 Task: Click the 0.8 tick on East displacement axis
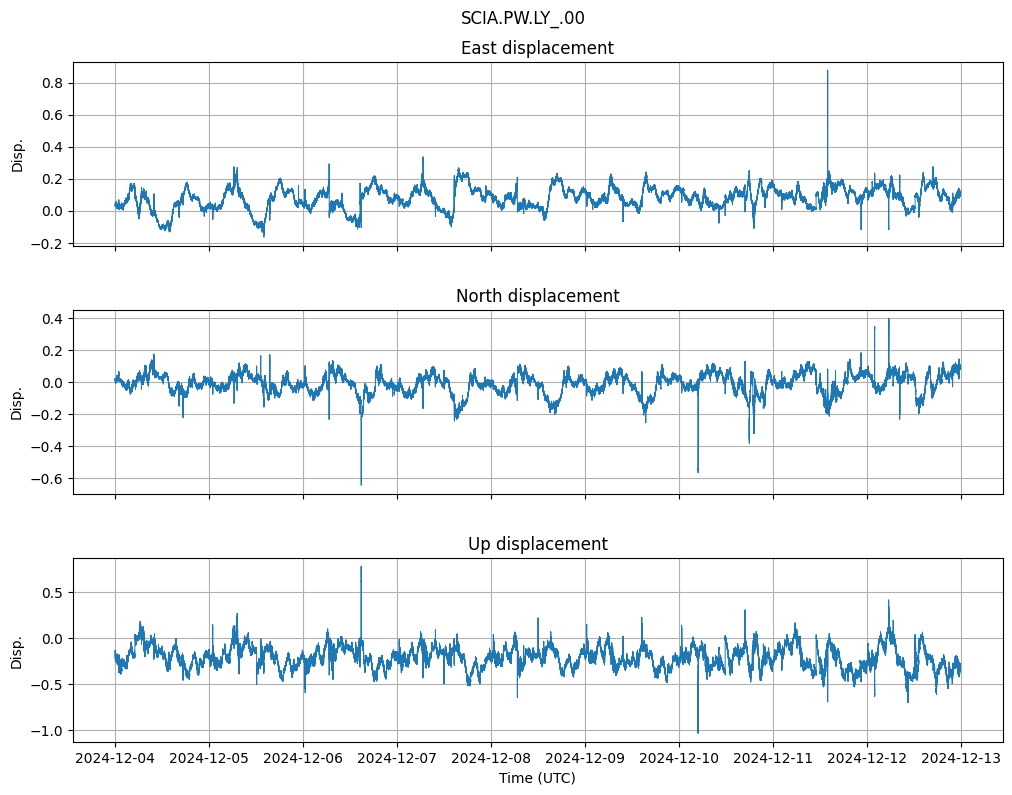51,83
